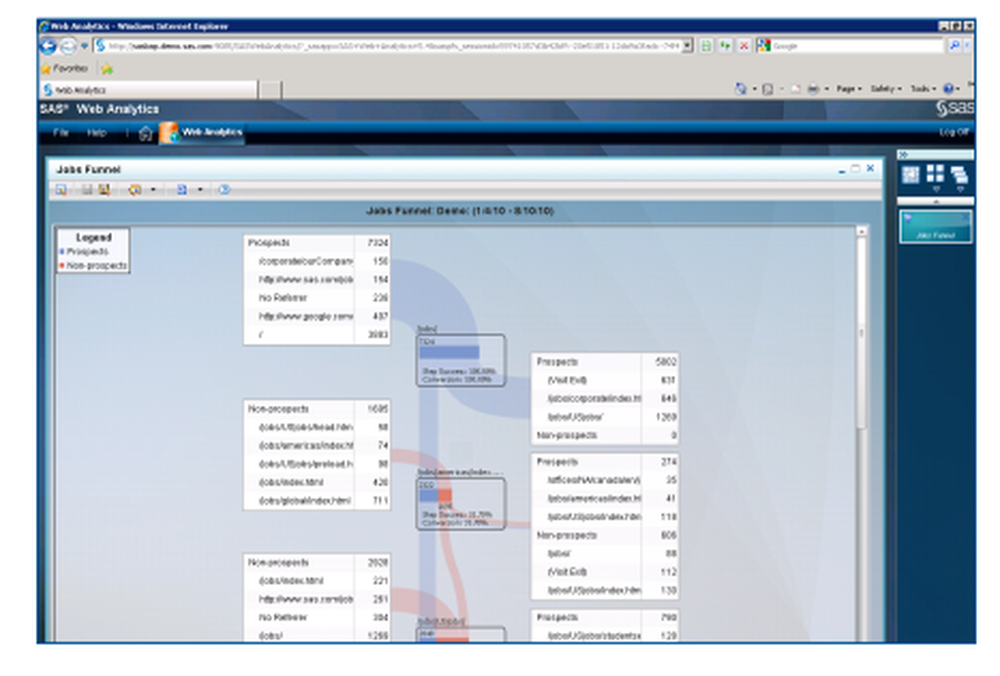
Task: Click the blue help question mark icon
Action: [948, 89]
